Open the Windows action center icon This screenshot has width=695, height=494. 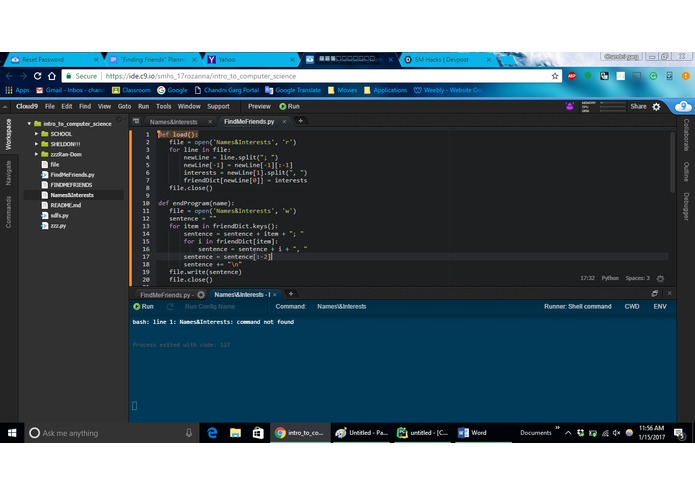(679, 433)
